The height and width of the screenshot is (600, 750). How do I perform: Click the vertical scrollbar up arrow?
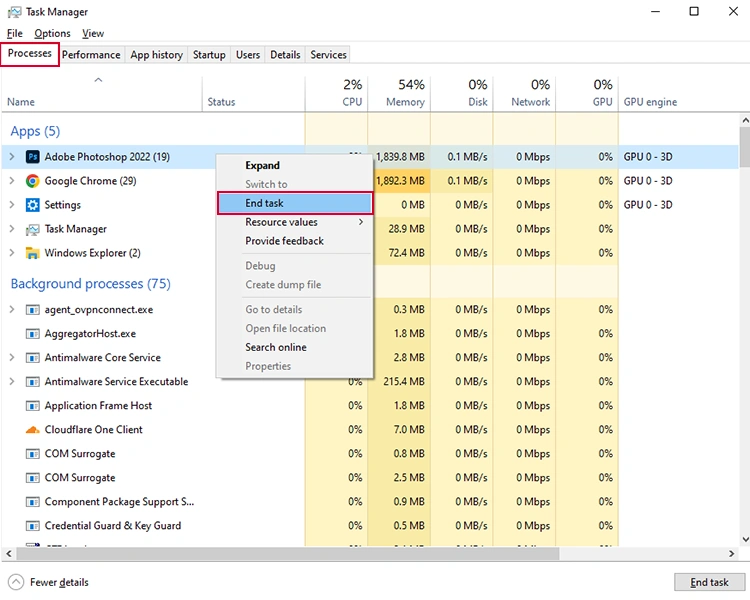[745, 120]
